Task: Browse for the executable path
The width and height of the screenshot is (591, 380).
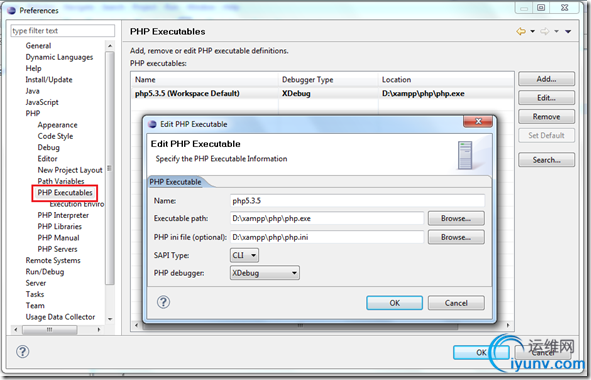Action: pyautogui.click(x=456, y=218)
